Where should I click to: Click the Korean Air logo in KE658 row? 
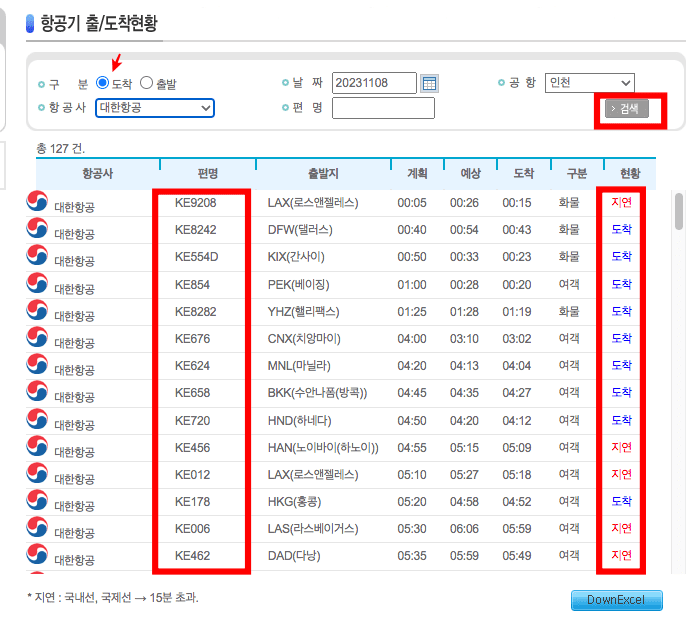pos(37,392)
